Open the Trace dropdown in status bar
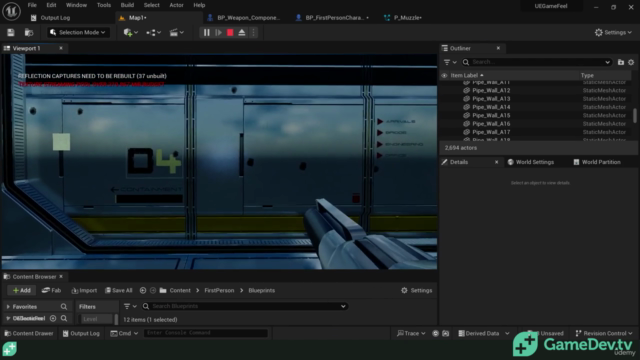Screen dimensions: 640x360 [411, 333]
